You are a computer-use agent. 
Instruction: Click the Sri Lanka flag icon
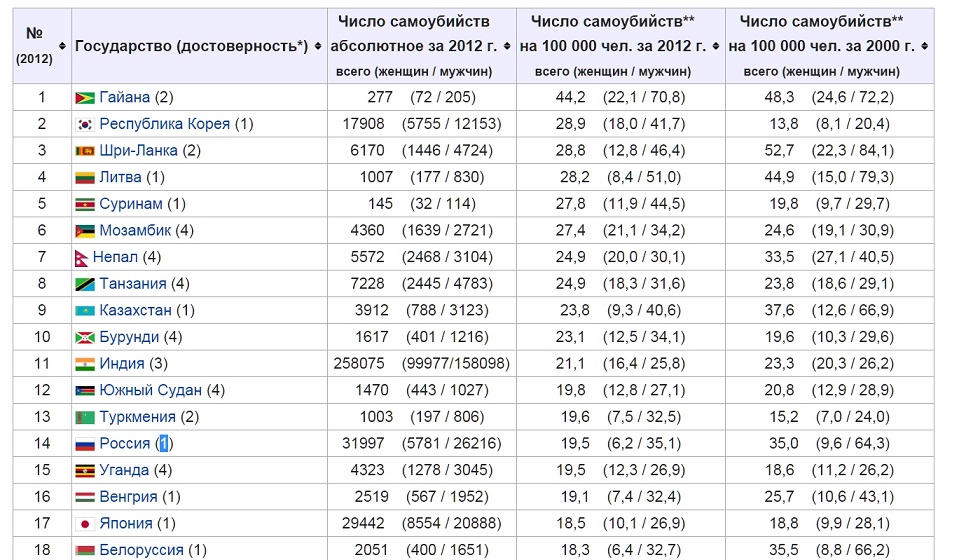click(x=85, y=151)
